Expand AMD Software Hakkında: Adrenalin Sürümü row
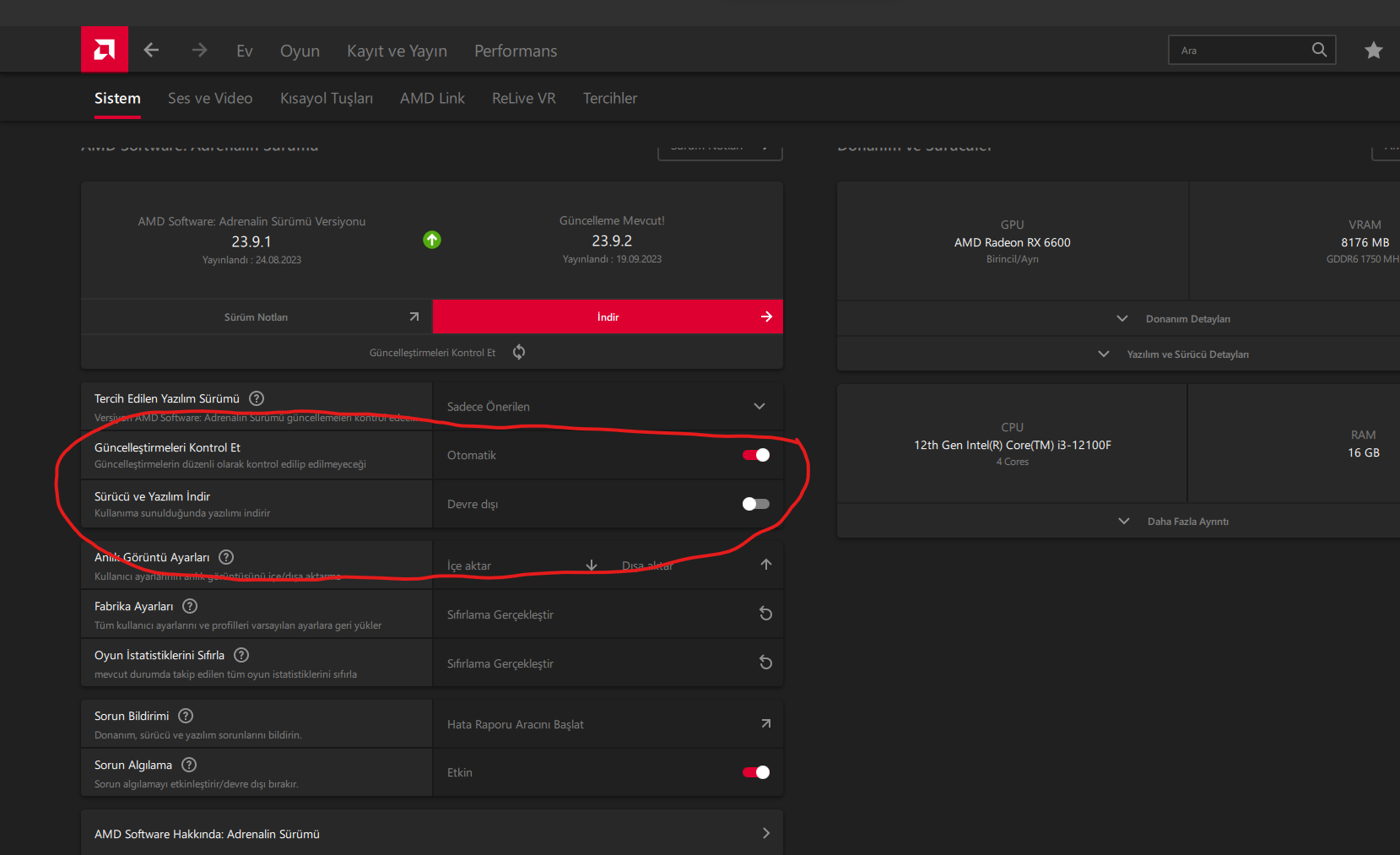Image resolution: width=1400 pixels, height=855 pixels. 432,833
